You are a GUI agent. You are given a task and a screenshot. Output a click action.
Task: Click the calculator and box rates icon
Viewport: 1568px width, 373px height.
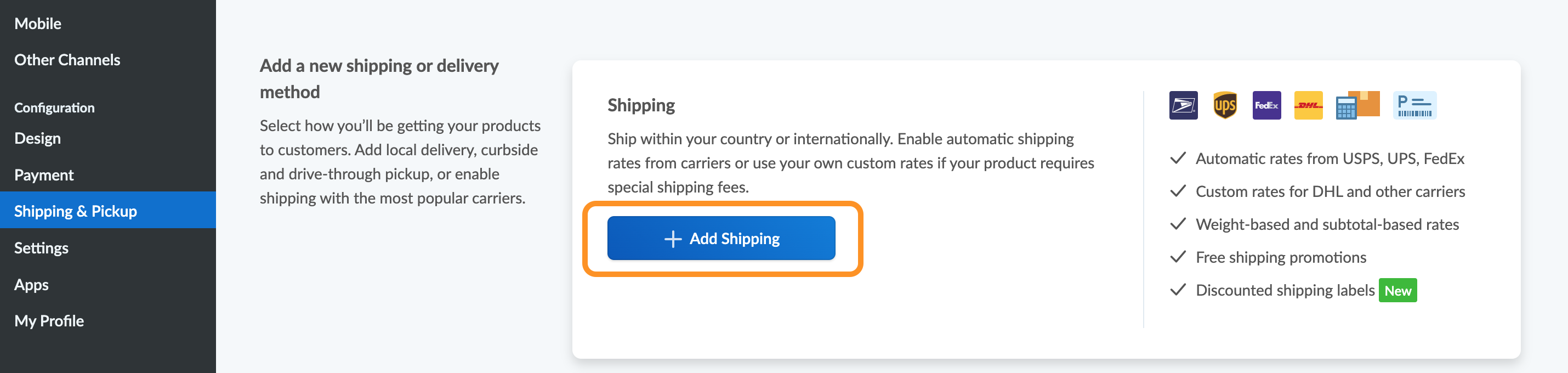(x=1357, y=105)
